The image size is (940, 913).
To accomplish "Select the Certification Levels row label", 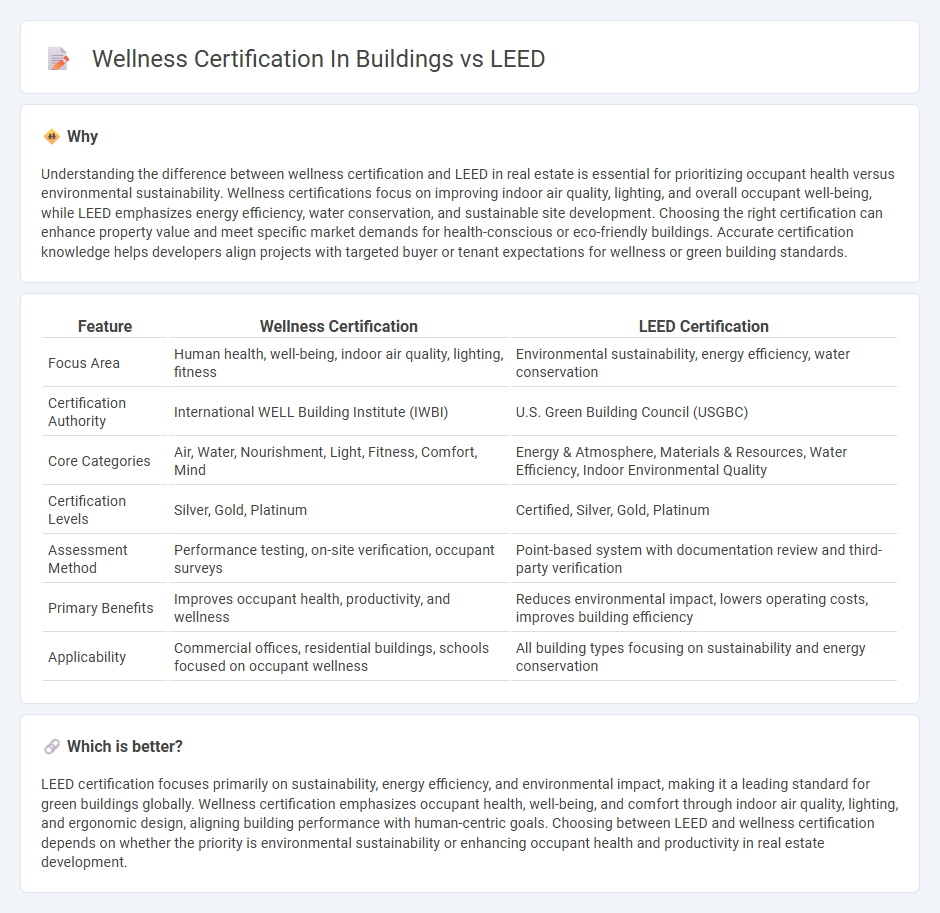I will point(87,510).
